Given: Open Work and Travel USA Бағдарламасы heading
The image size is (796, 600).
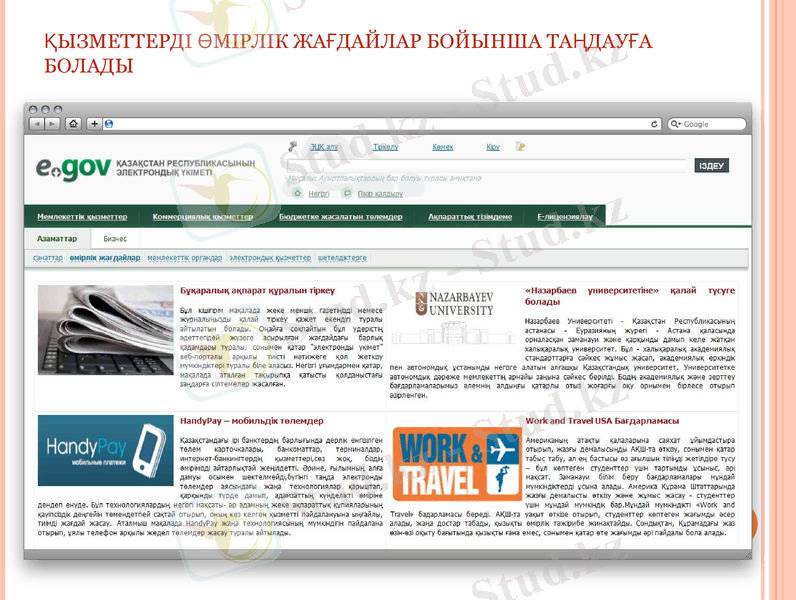Looking at the screenshot, I should (602, 421).
